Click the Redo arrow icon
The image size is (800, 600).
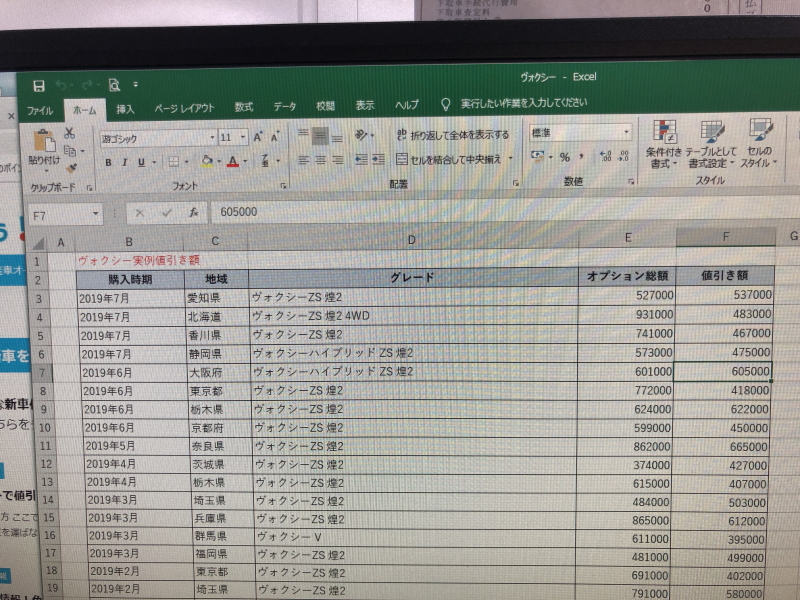click(x=87, y=85)
